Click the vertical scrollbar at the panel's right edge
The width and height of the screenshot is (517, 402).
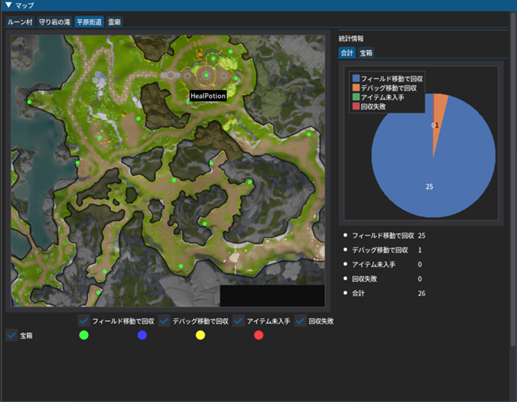(x=513, y=180)
